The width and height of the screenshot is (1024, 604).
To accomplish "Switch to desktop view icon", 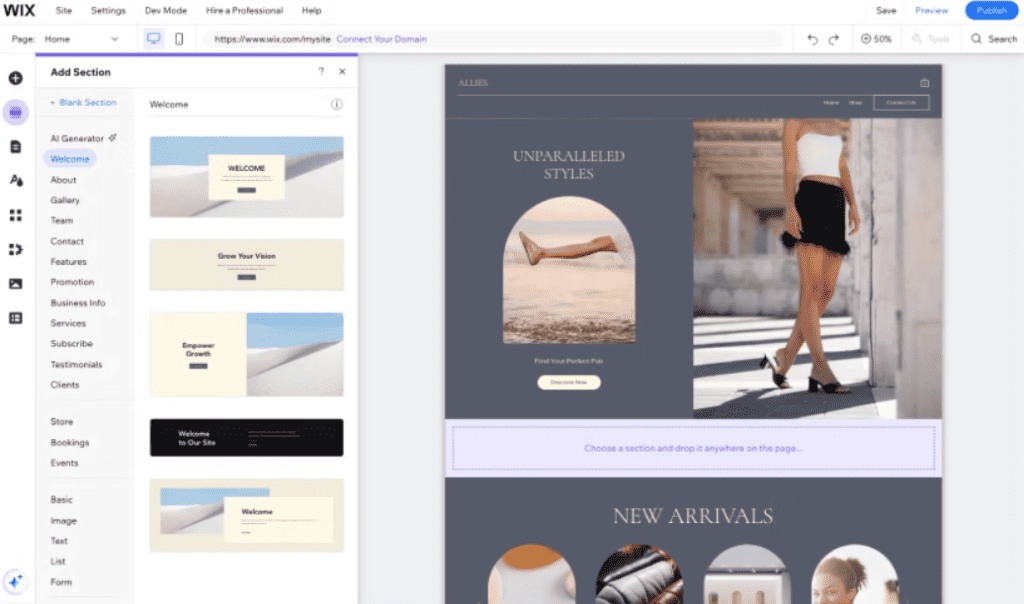I will point(153,39).
